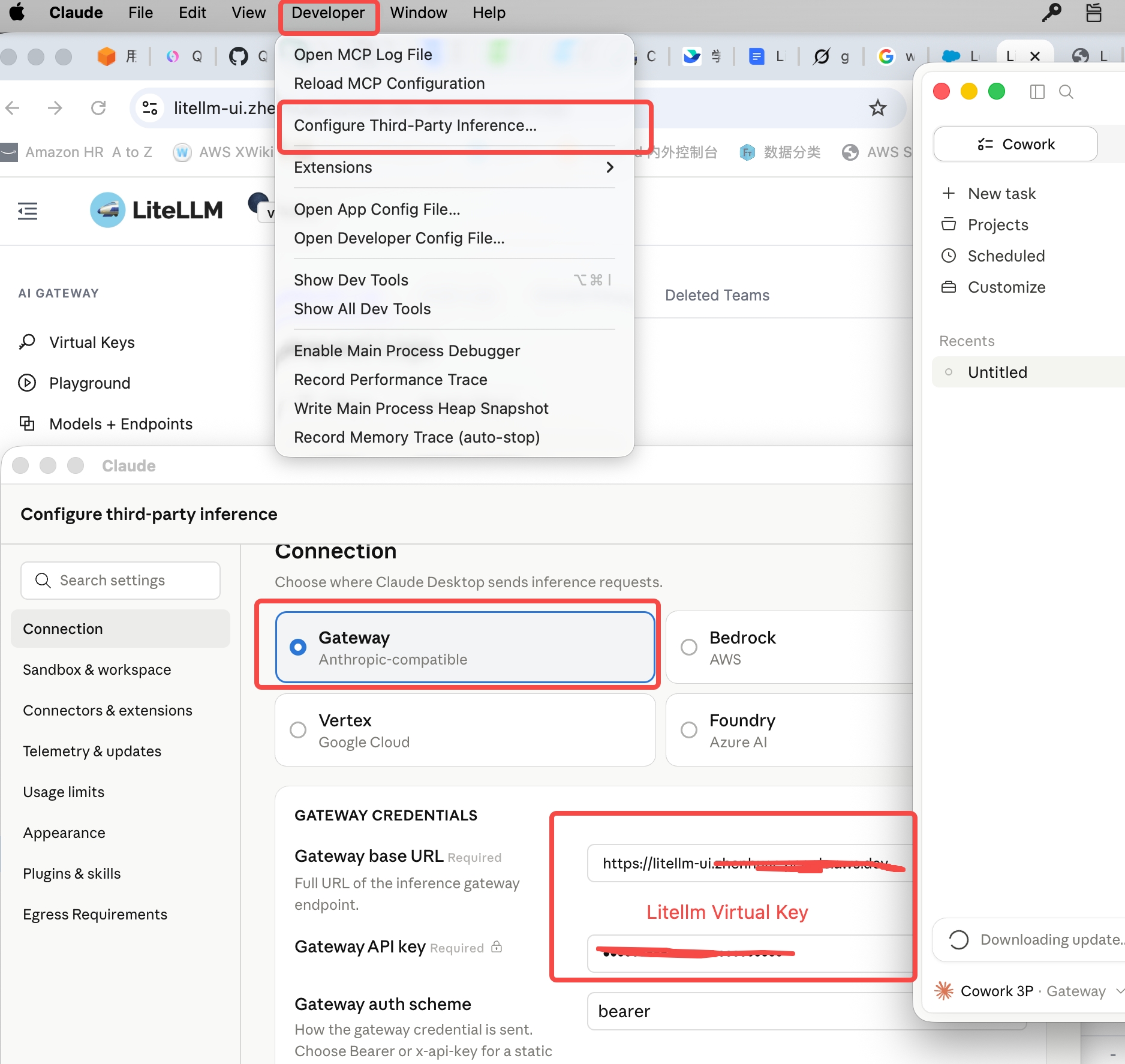This screenshot has width=1125, height=1064.
Task: Select the Vertex Google Cloud option
Action: [465, 730]
